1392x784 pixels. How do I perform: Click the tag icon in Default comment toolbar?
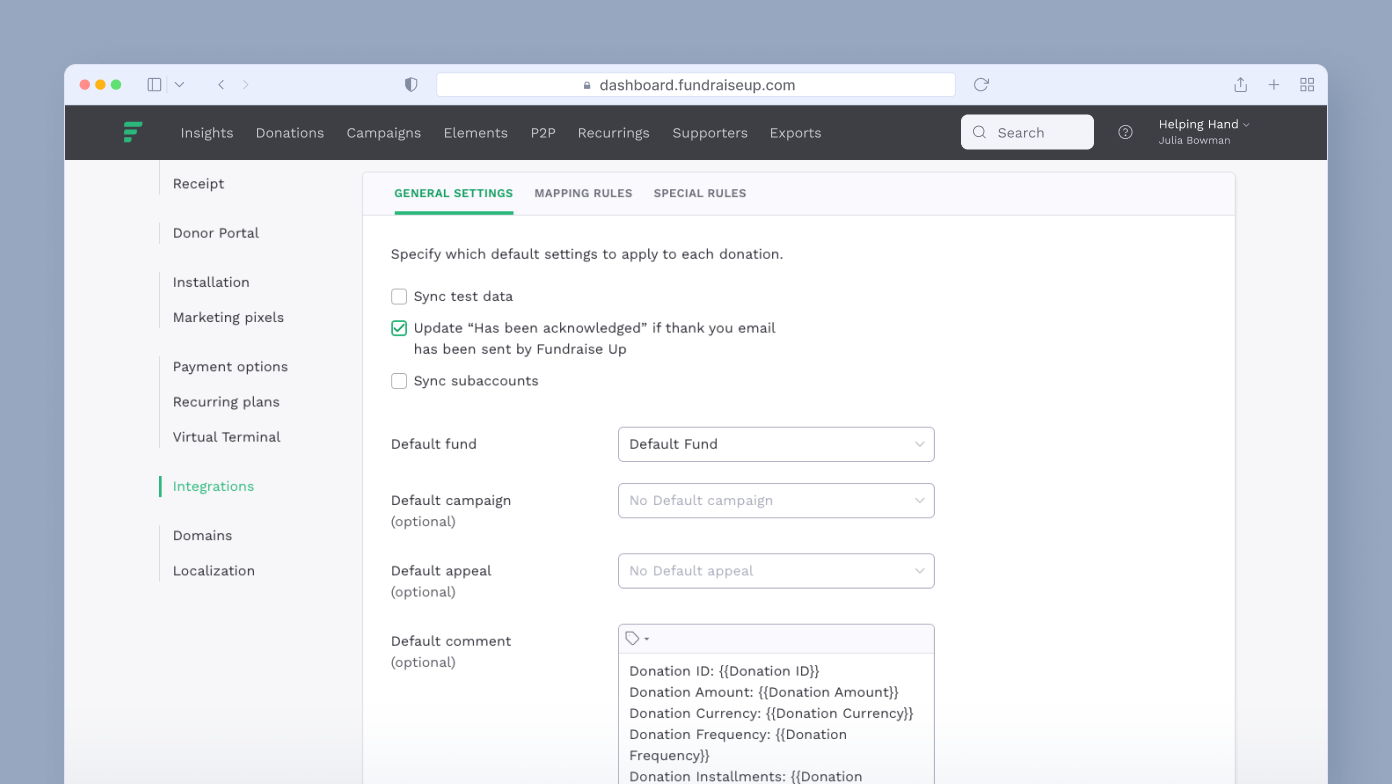[632, 638]
